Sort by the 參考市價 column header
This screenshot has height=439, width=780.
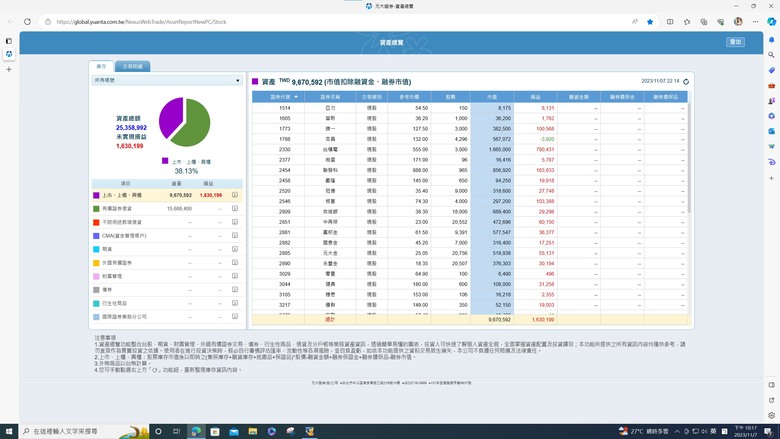pos(409,96)
